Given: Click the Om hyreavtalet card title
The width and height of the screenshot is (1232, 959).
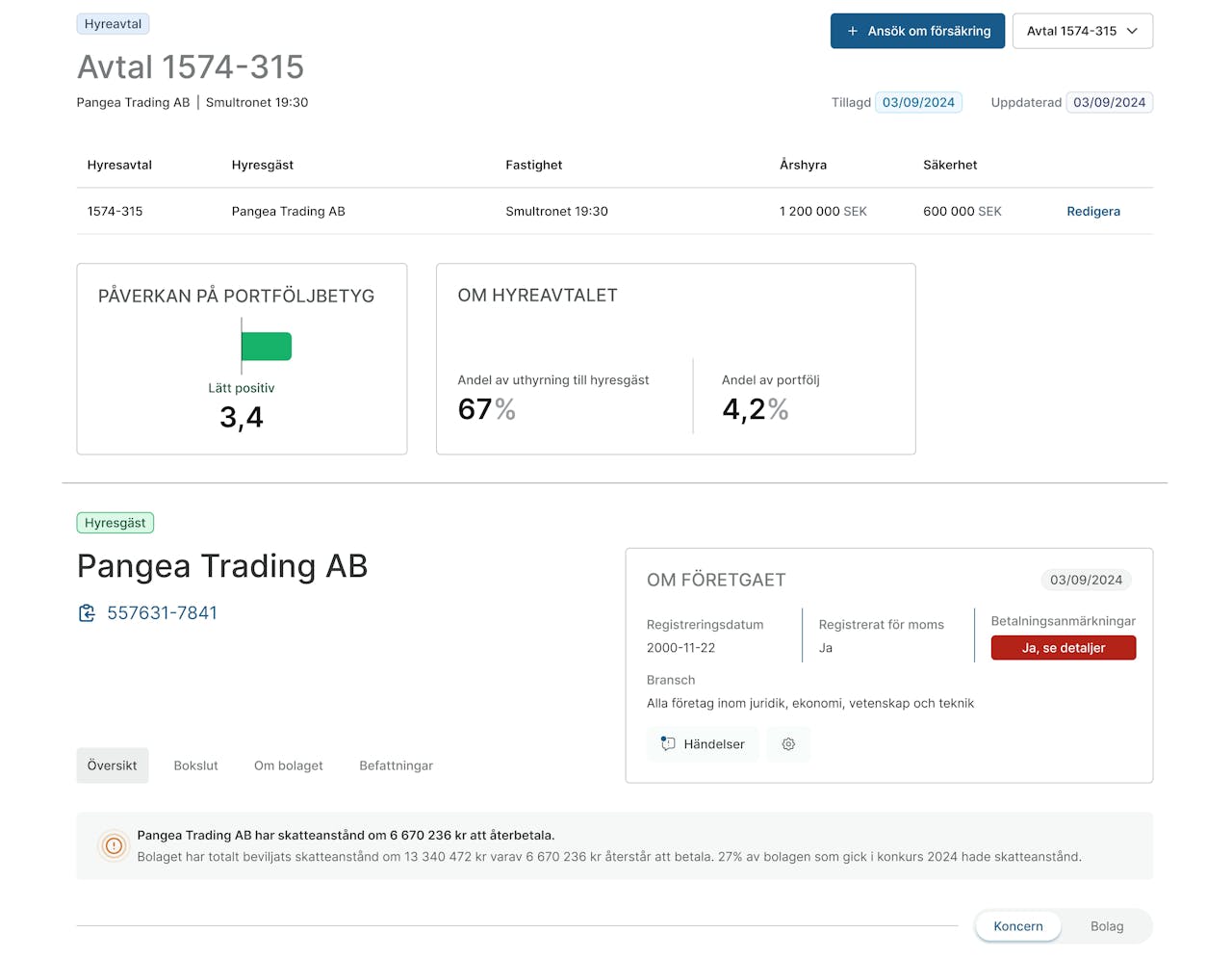Looking at the screenshot, I should (537, 296).
